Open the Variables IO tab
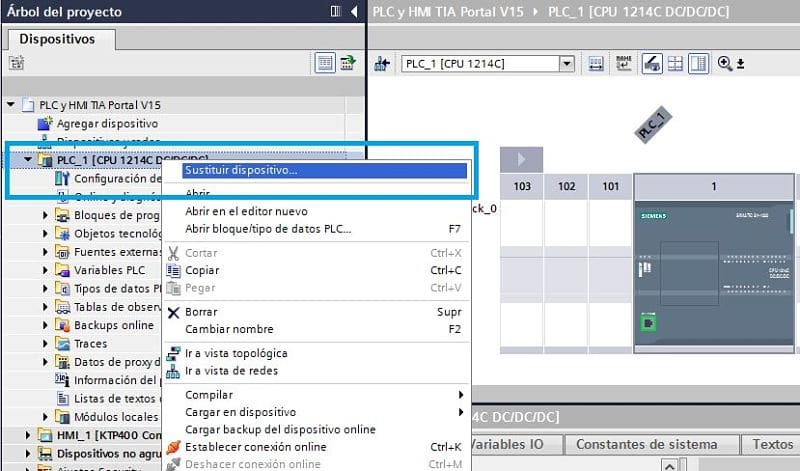Viewport: 800px width, 471px height. click(x=515, y=444)
